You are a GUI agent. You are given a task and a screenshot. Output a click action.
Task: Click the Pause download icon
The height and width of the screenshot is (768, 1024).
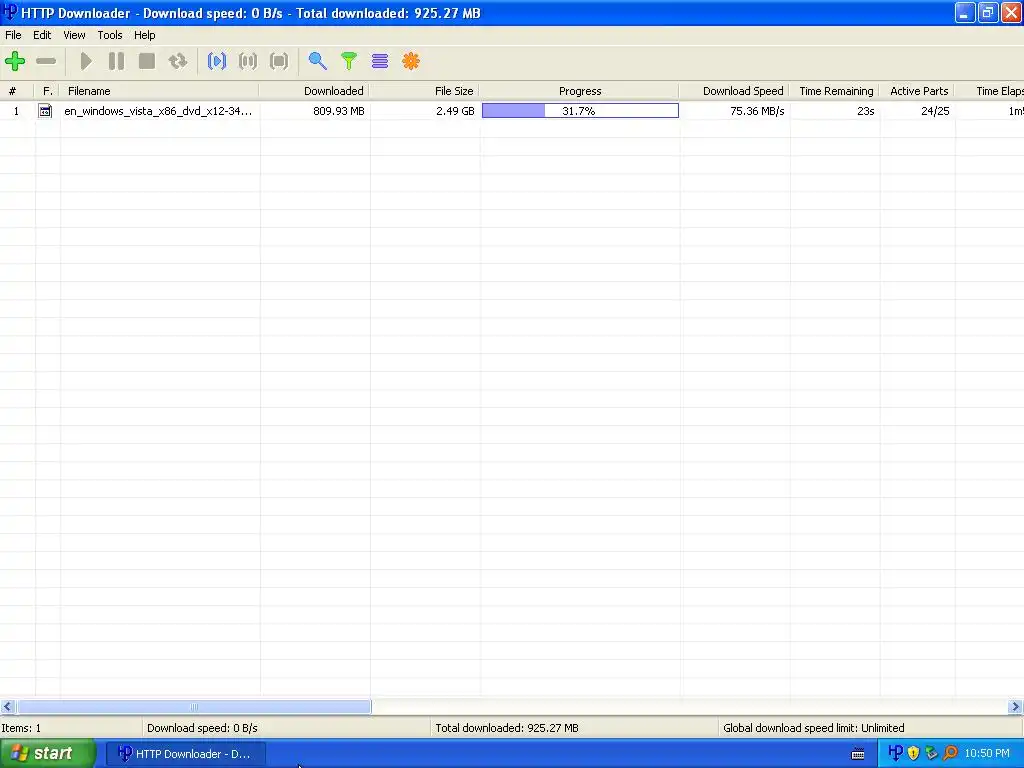point(116,61)
